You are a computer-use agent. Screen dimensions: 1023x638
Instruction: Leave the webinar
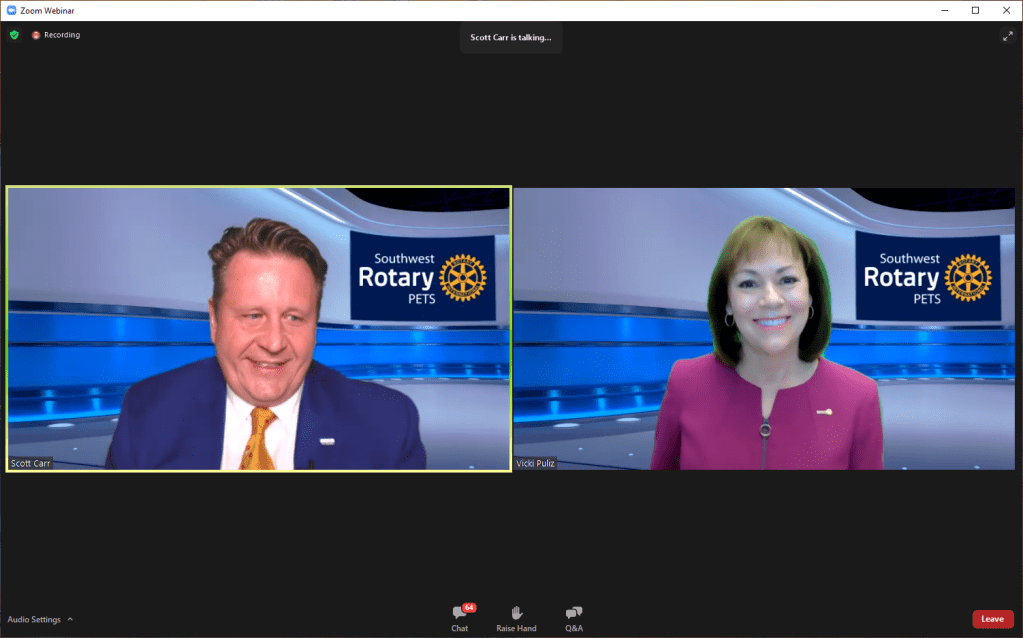(x=992, y=619)
